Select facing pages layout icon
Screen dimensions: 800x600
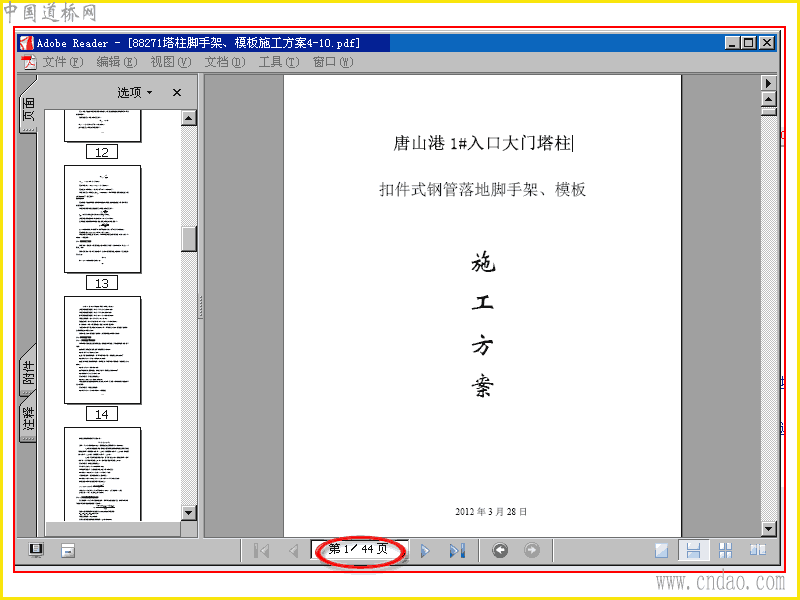coord(758,549)
